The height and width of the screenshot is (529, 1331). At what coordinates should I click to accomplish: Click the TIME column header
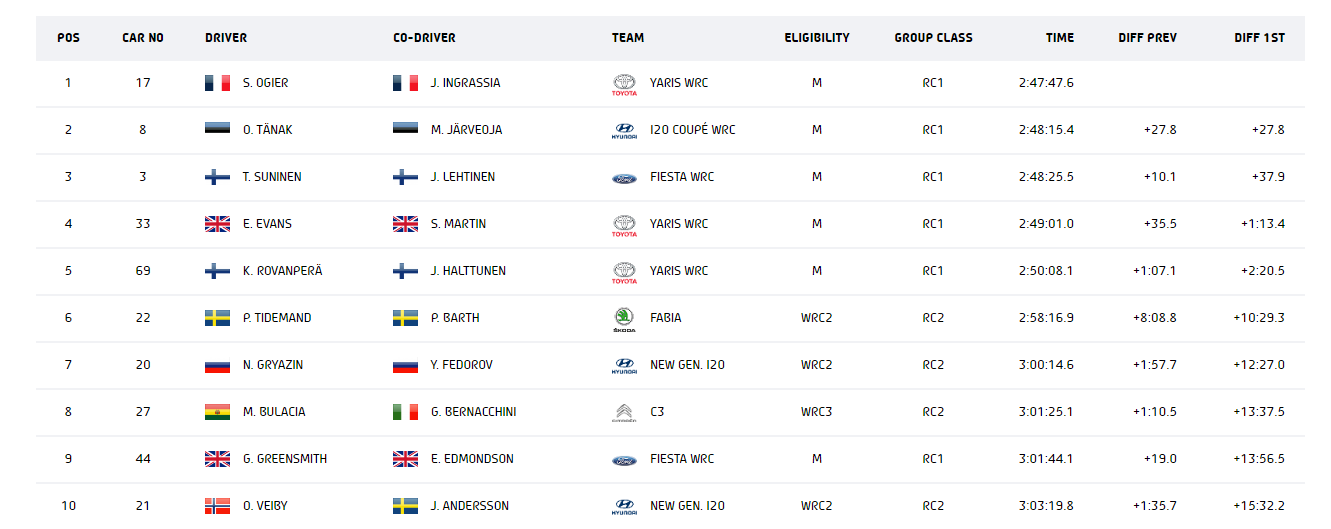pyautogui.click(x=1060, y=38)
